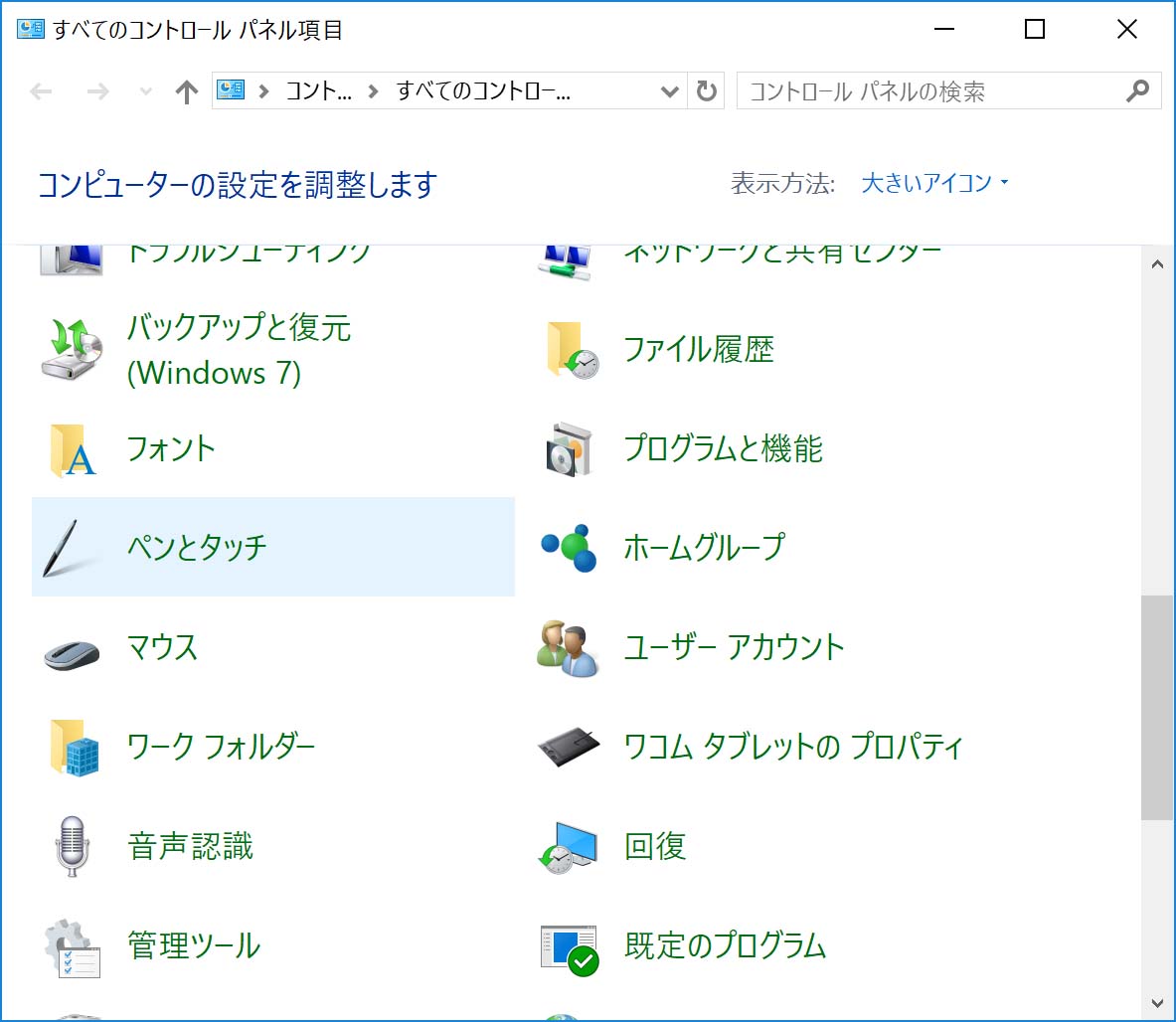1176x1022 pixels.
Task: Click the vertical scrollbar thumb
Action: click(x=1157, y=708)
